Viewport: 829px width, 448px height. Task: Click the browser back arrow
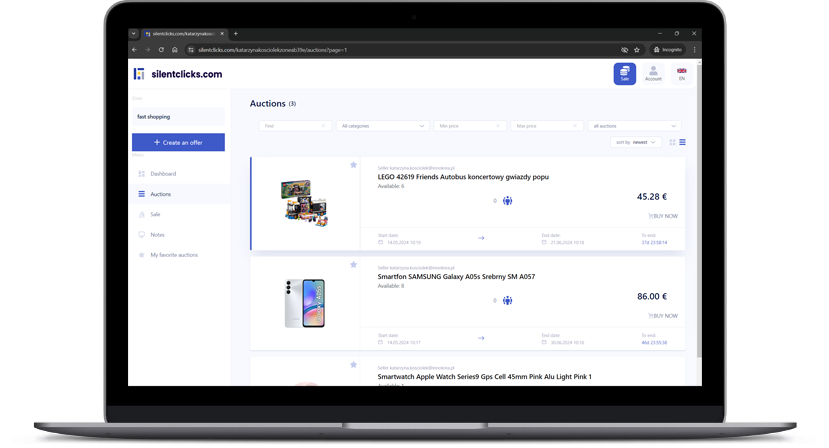(x=134, y=50)
